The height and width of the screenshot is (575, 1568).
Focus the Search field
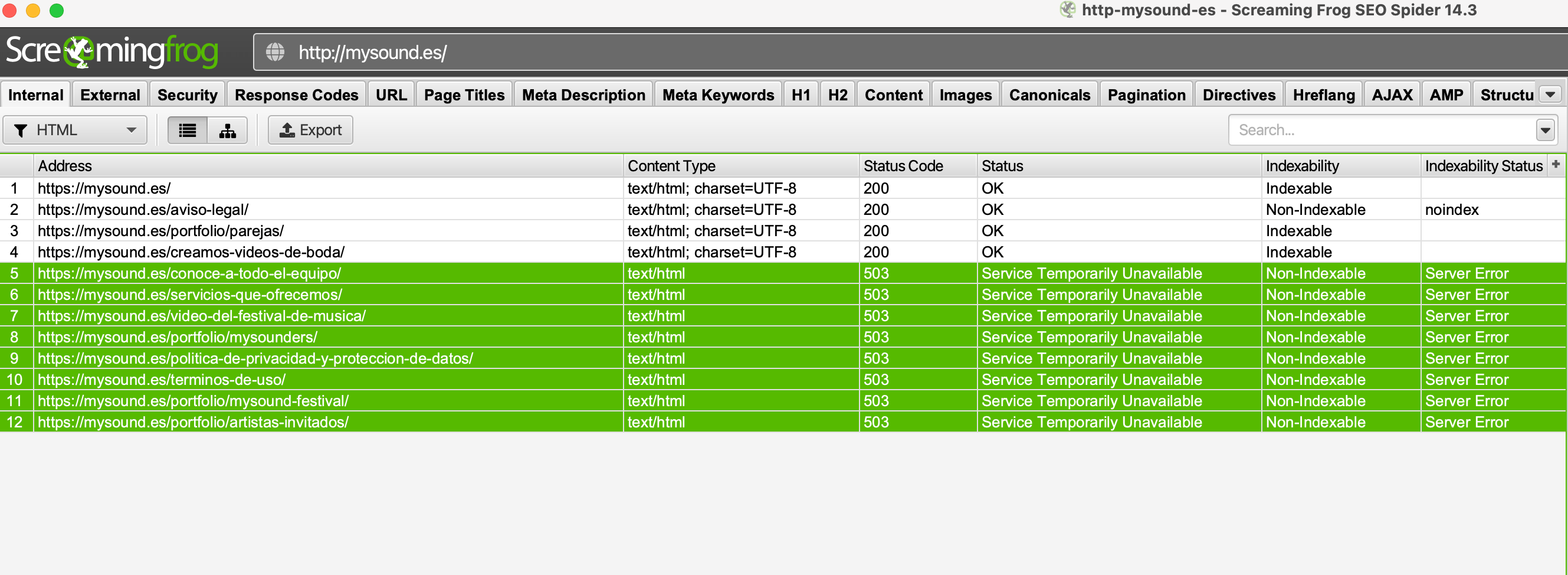(x=1383, y=130)
